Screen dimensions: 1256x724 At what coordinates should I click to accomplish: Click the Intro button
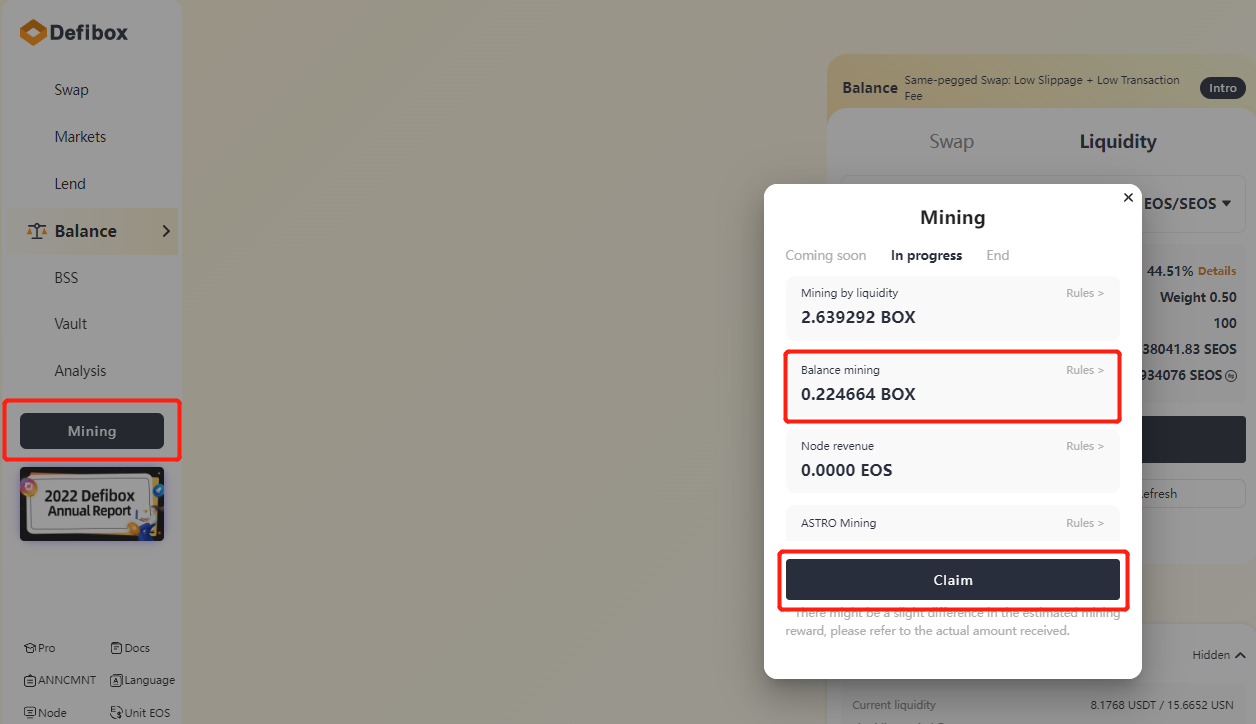[x=1222, y=88]
